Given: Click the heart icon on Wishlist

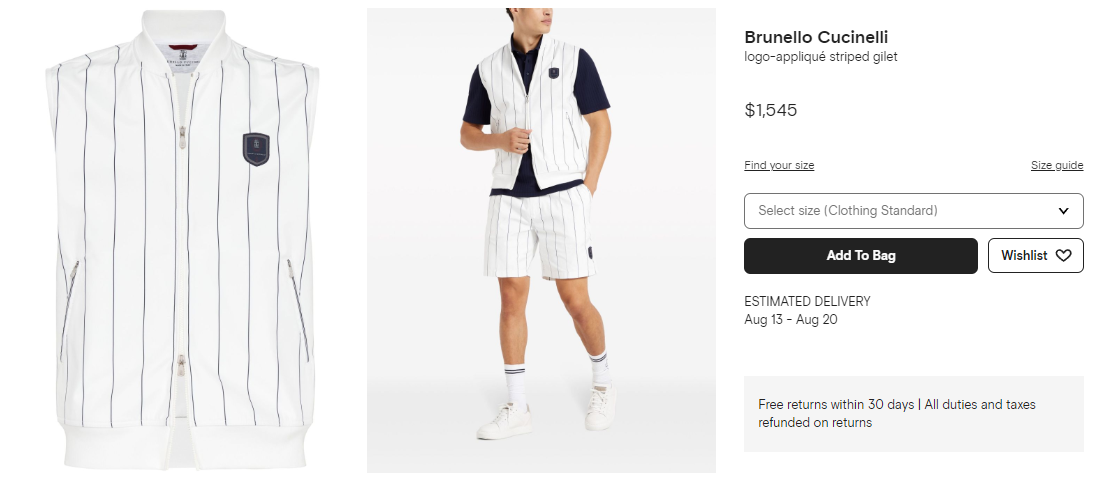Looking at the screenshot, I should point(1063,255).
